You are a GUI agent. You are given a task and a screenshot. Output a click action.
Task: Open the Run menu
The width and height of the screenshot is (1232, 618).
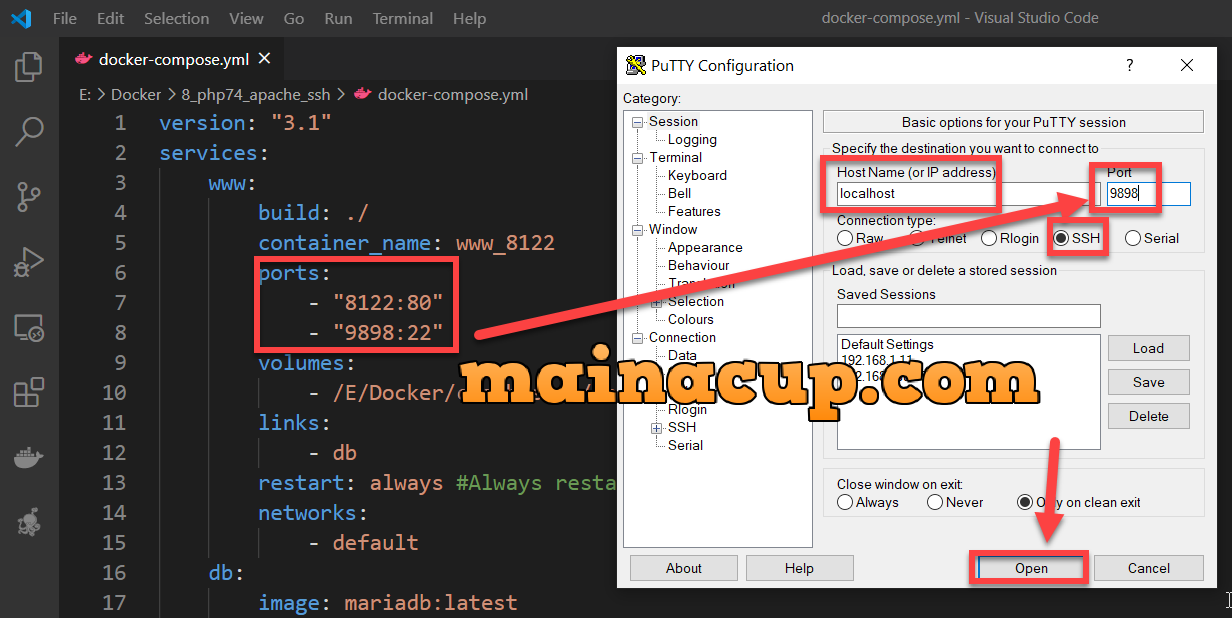tap(338, 18)
